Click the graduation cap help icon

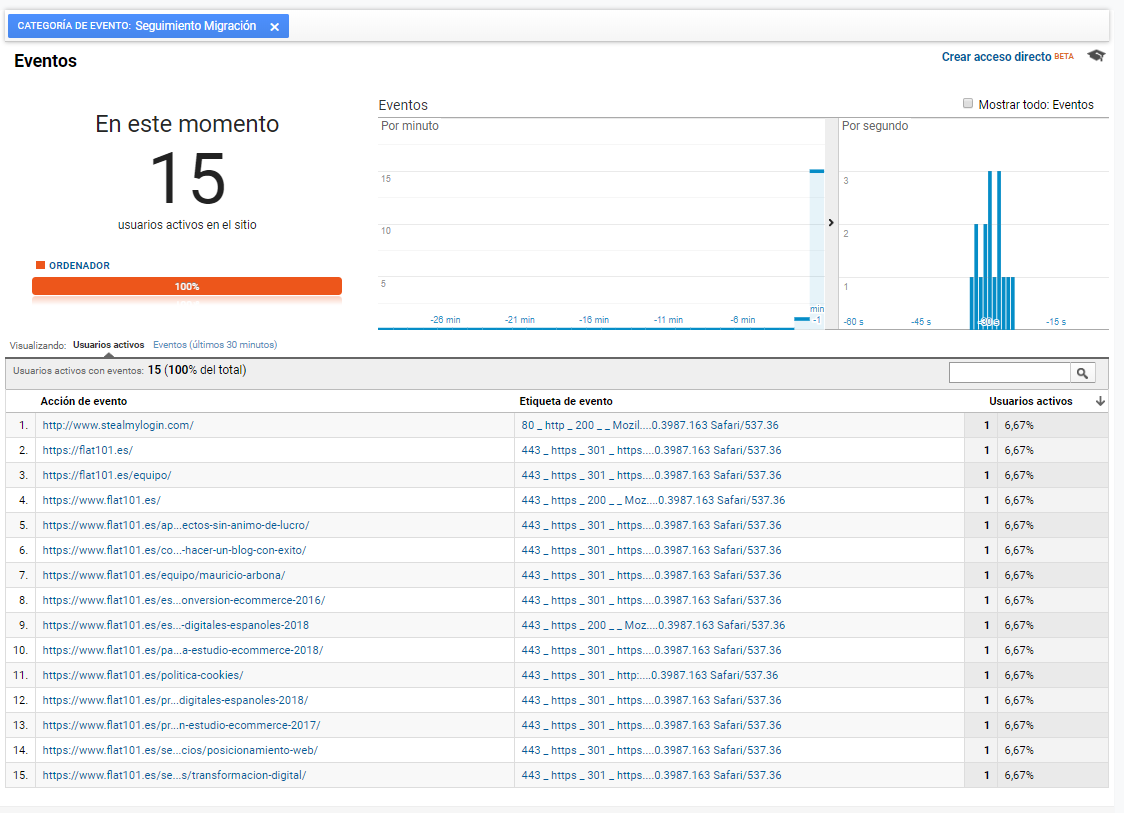(1096, 56)
